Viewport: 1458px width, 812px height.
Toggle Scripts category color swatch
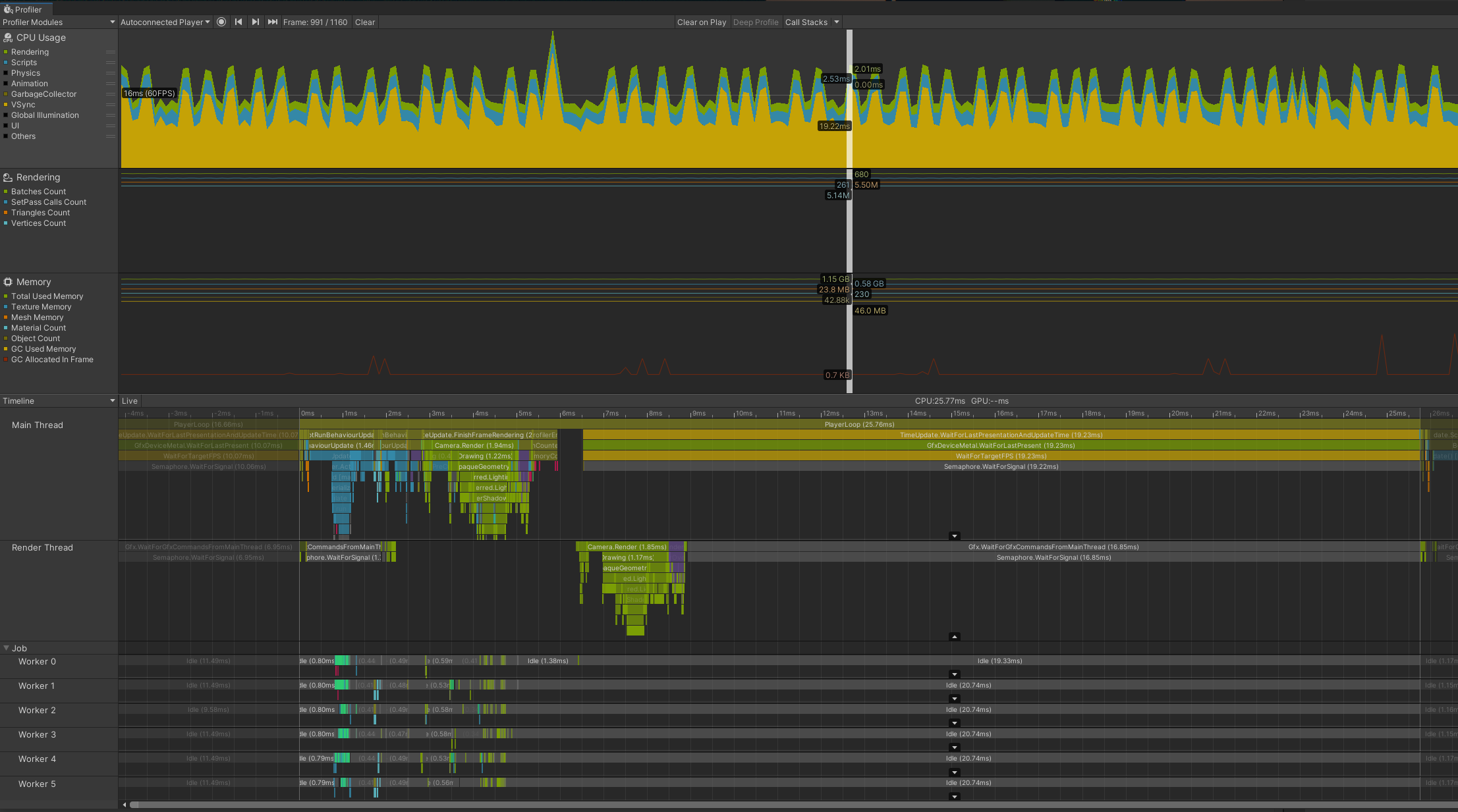(x=6, y=63)
